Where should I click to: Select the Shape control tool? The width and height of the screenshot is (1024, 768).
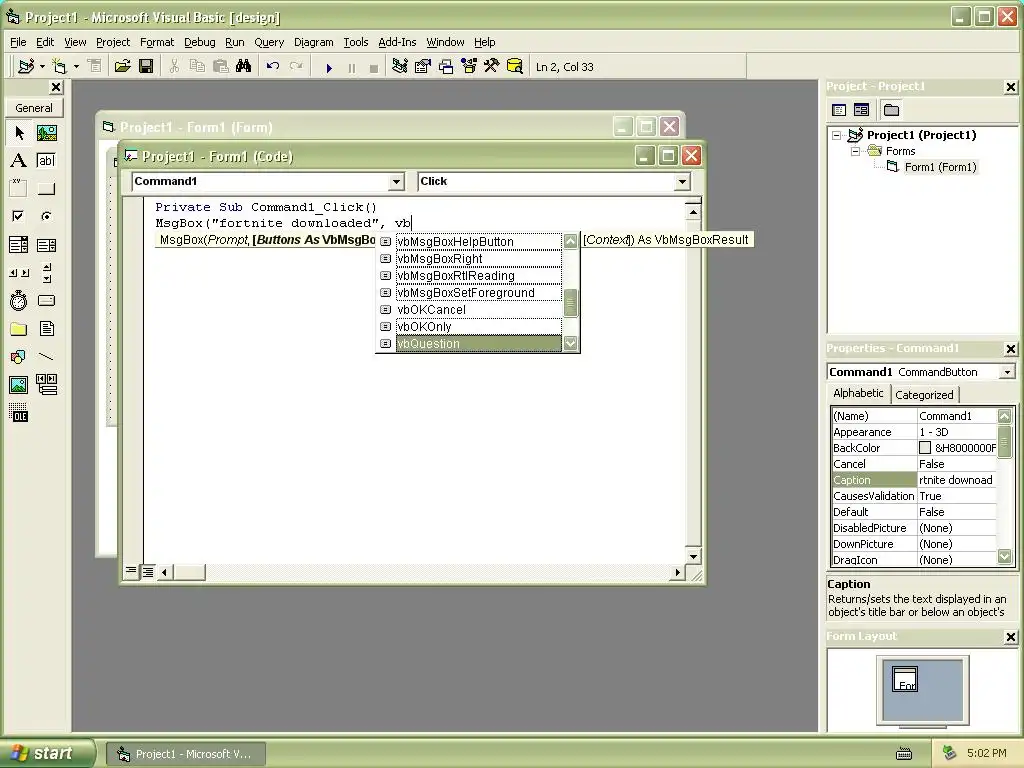19,357
